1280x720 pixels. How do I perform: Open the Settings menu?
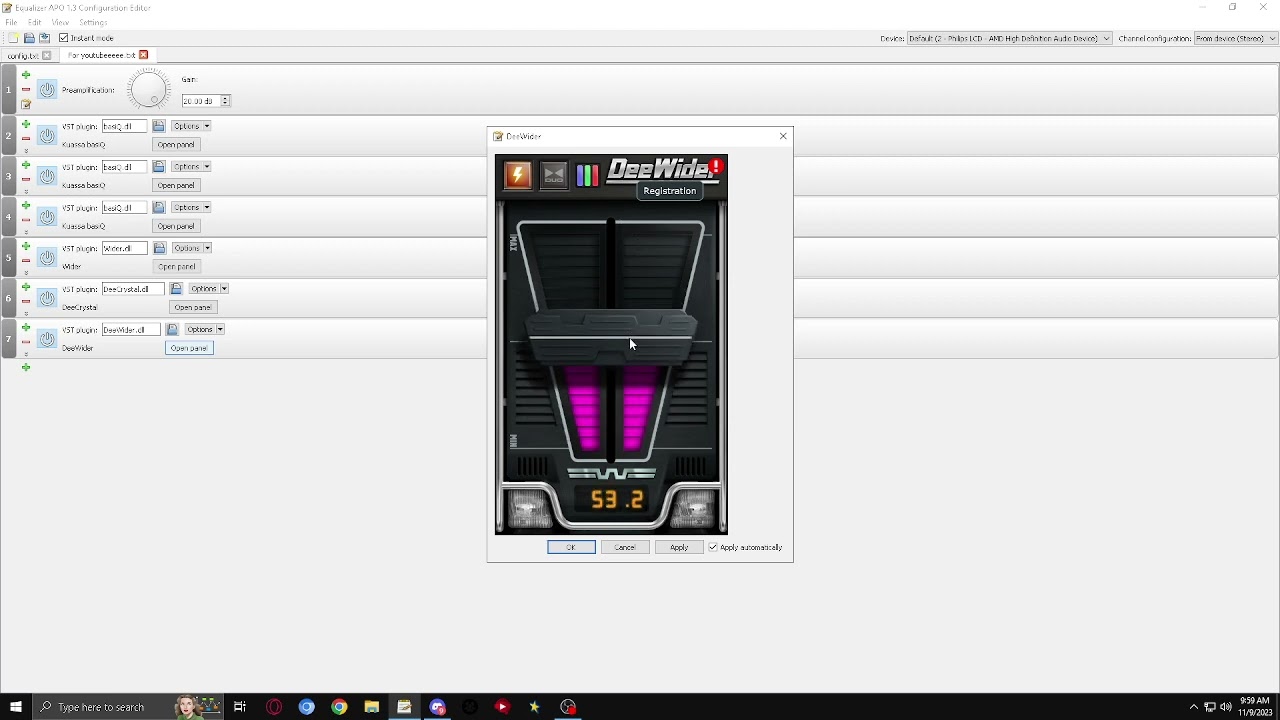pos(93,22)
